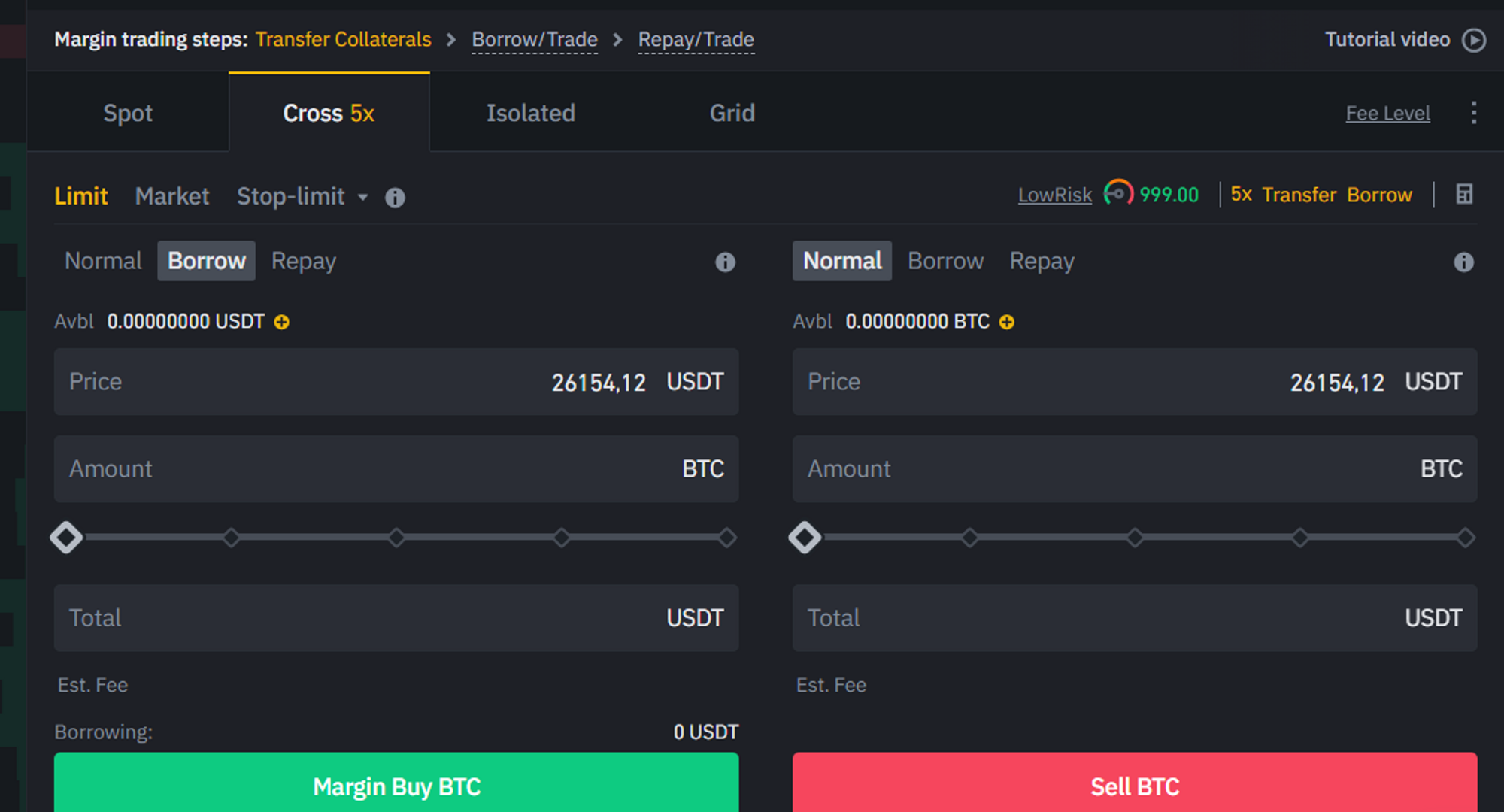Click info icon beside Stop-limit

tap(395, 198)
